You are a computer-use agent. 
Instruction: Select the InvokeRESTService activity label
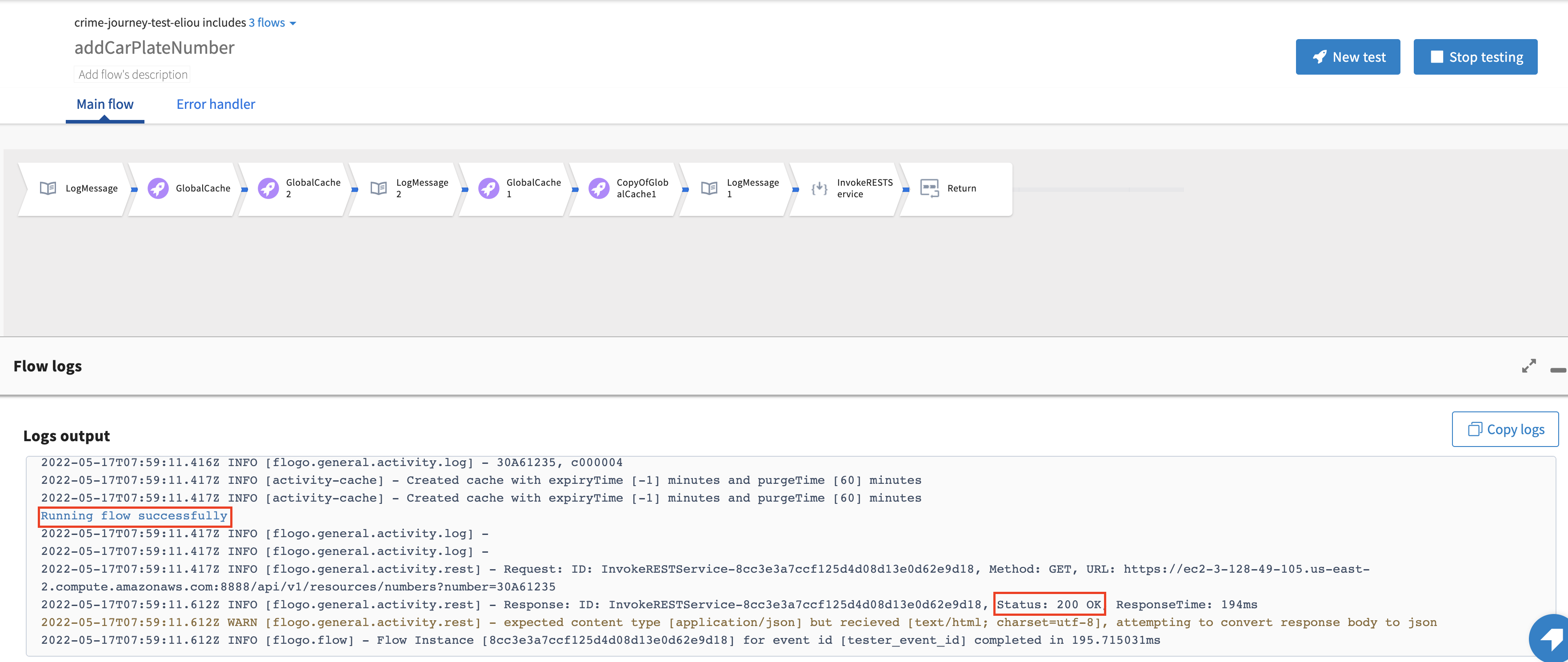pos(864,188)
